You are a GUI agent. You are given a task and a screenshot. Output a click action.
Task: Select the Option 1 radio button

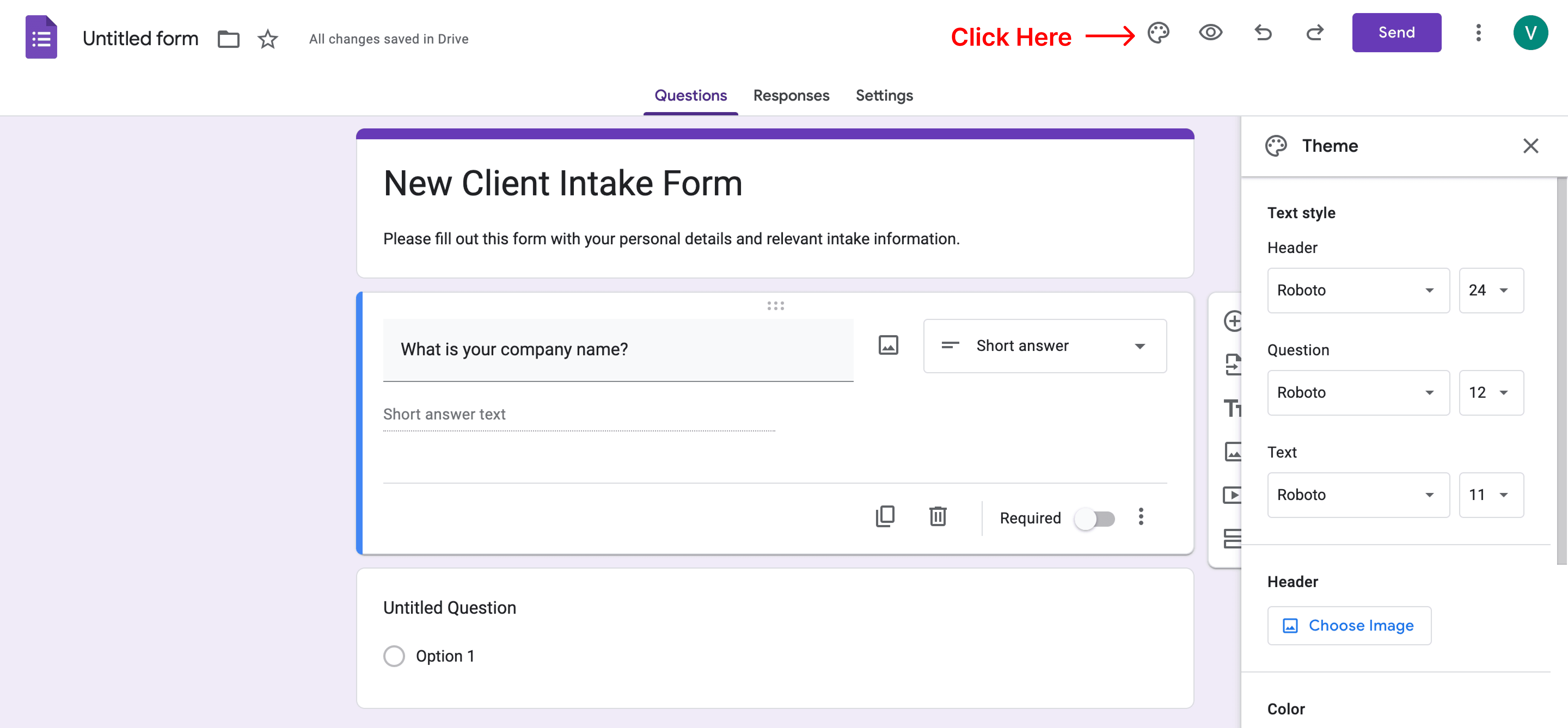[394, 656]
